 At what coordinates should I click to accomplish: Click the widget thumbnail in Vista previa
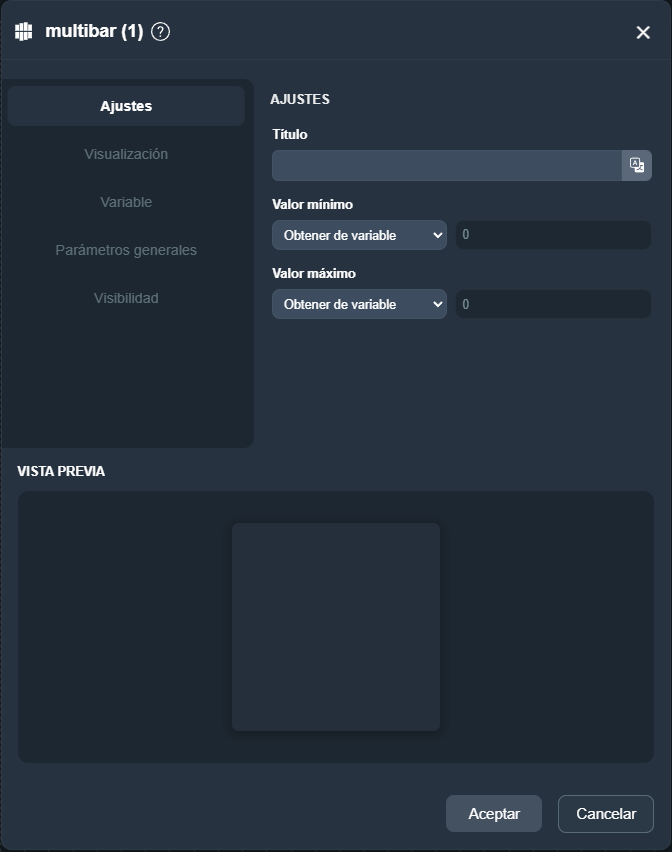click(x=336, y=627)
